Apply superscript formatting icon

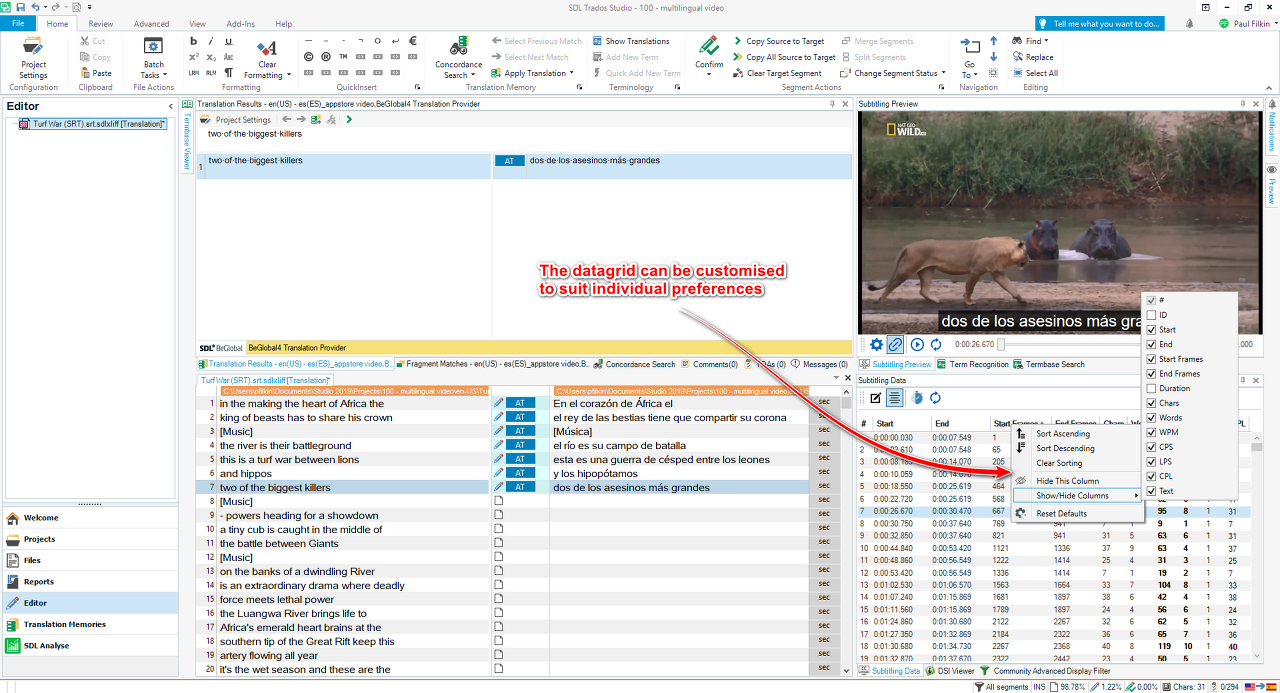(x=194, y=57)
